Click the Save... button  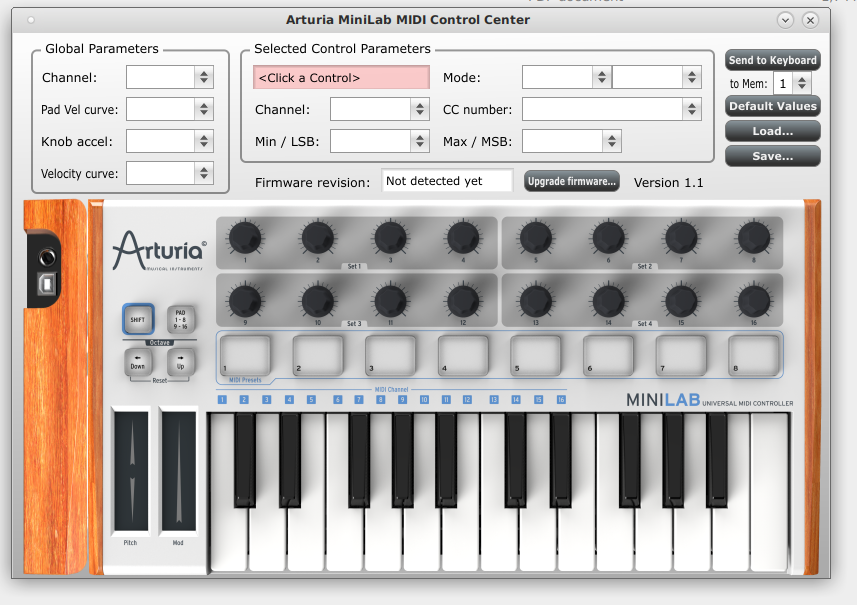point(772,156)
